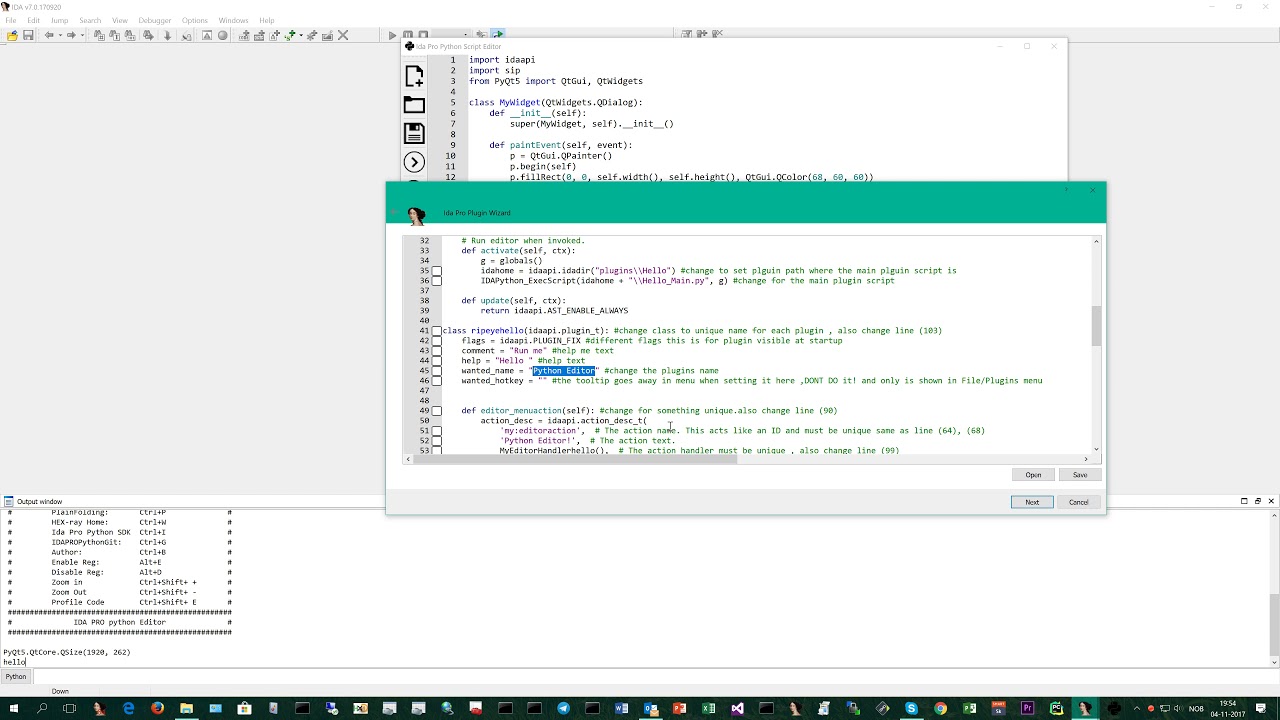Screen dimensions: 1280x720
Task: Click the Output window float icon
Action: pos(1258,501)
